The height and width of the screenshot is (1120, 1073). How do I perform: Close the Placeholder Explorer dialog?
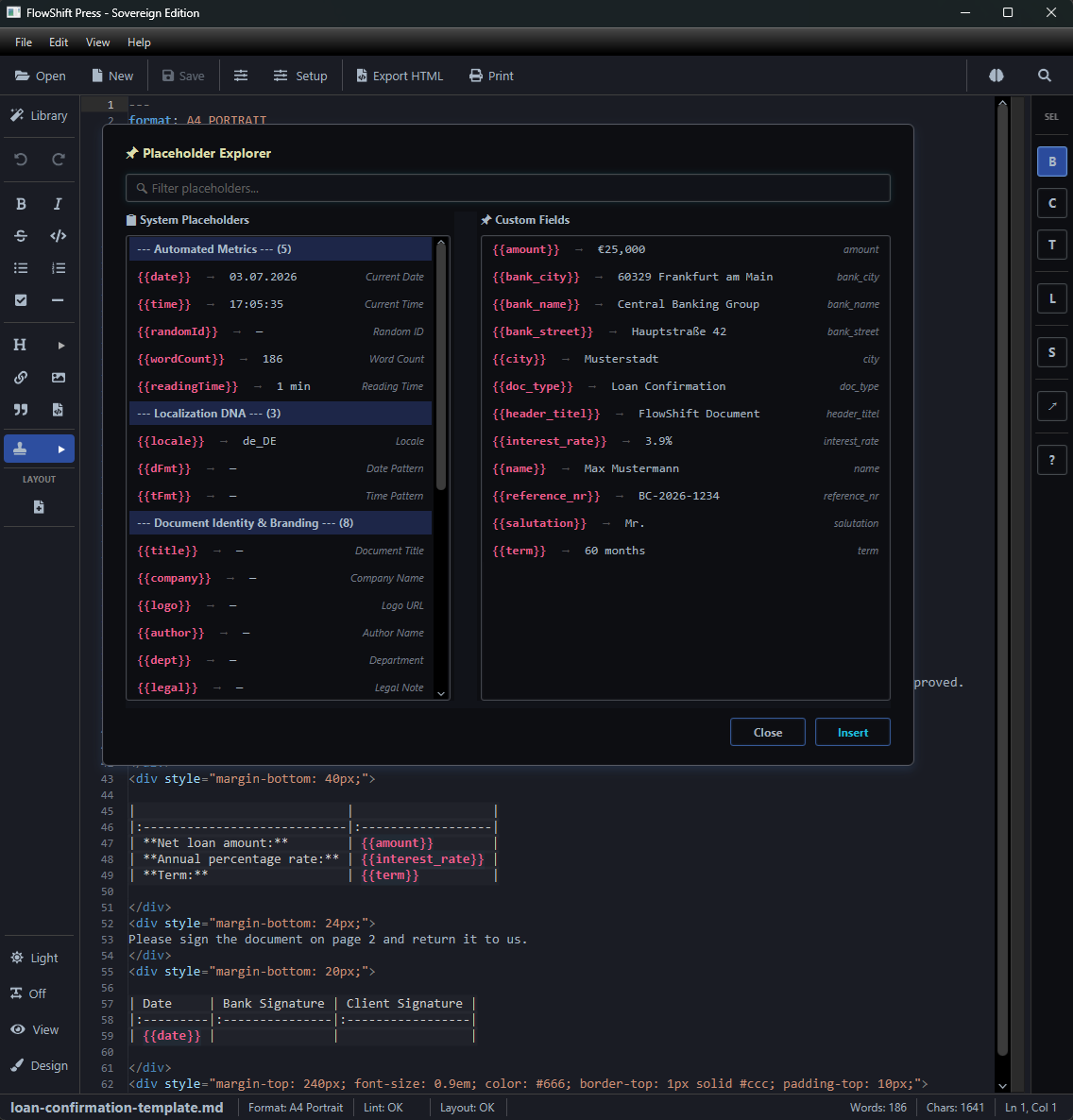point(767,732)
